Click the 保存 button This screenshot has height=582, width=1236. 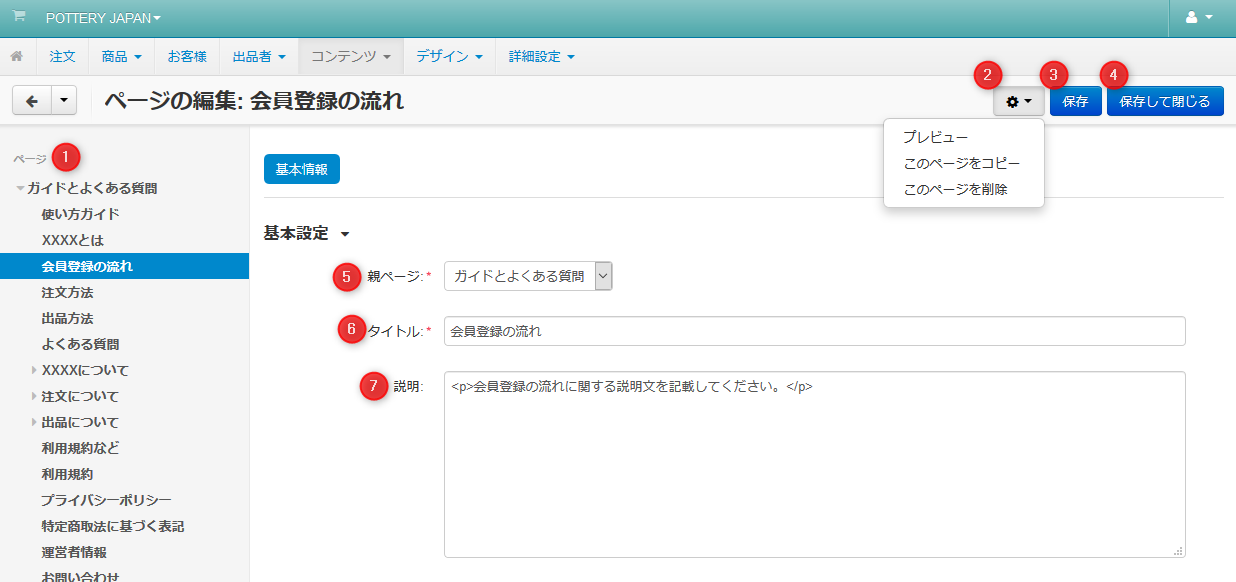(1075, 101)
